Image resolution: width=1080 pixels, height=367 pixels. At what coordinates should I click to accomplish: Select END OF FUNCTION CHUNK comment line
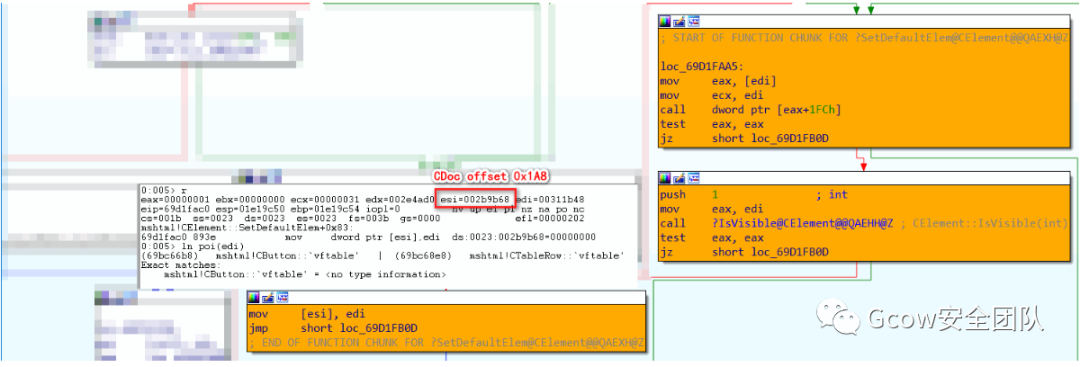point(447,342)
